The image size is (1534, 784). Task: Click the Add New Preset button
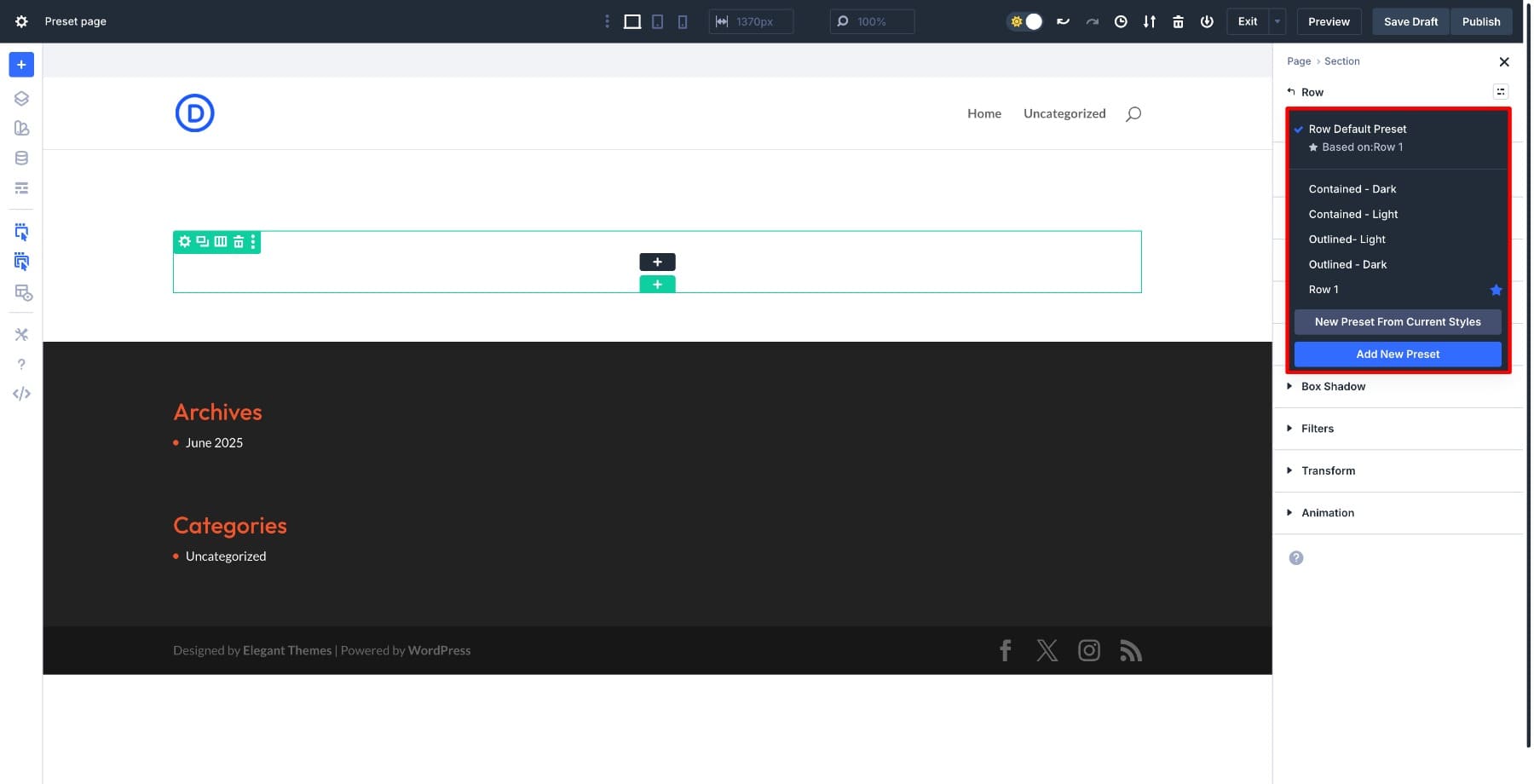(1397, 355)
